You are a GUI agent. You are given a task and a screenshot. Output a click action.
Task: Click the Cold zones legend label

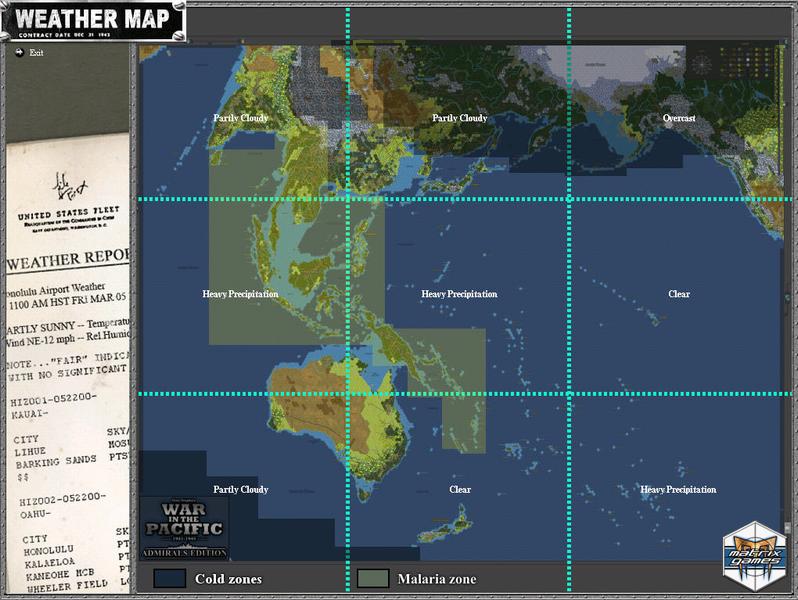(x=228, y=579)
